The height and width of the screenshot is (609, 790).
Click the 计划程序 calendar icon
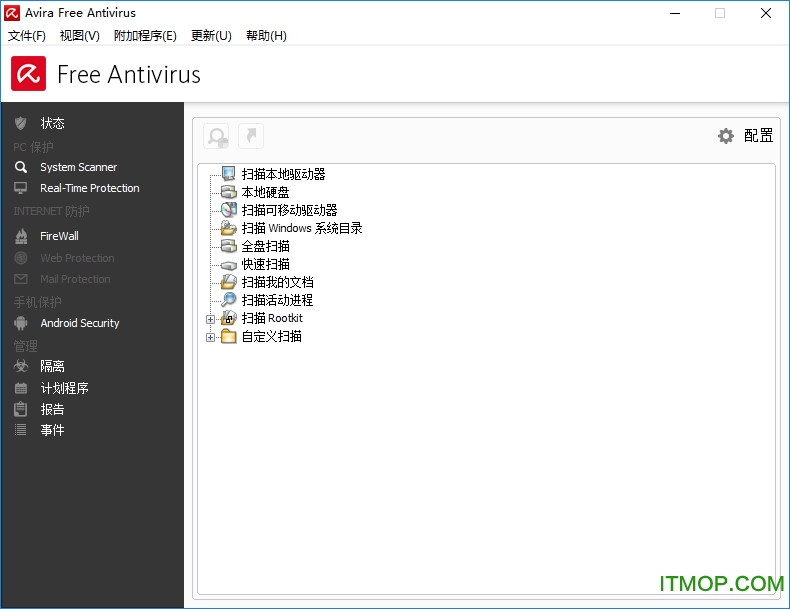pyautogui.click(x=21, y=388)
